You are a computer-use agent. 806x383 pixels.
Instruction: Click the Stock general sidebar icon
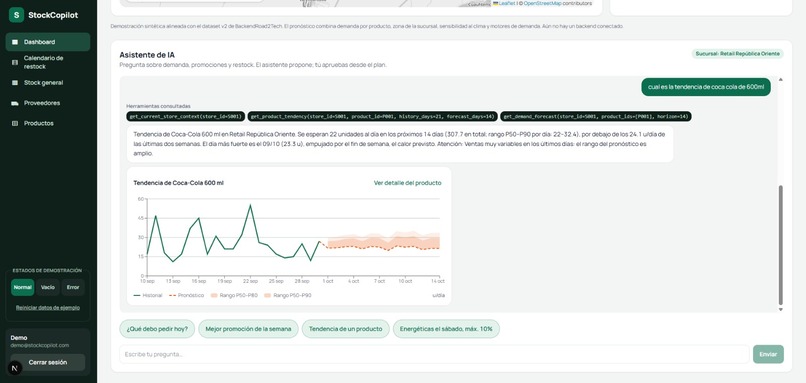tap(15, 83)
